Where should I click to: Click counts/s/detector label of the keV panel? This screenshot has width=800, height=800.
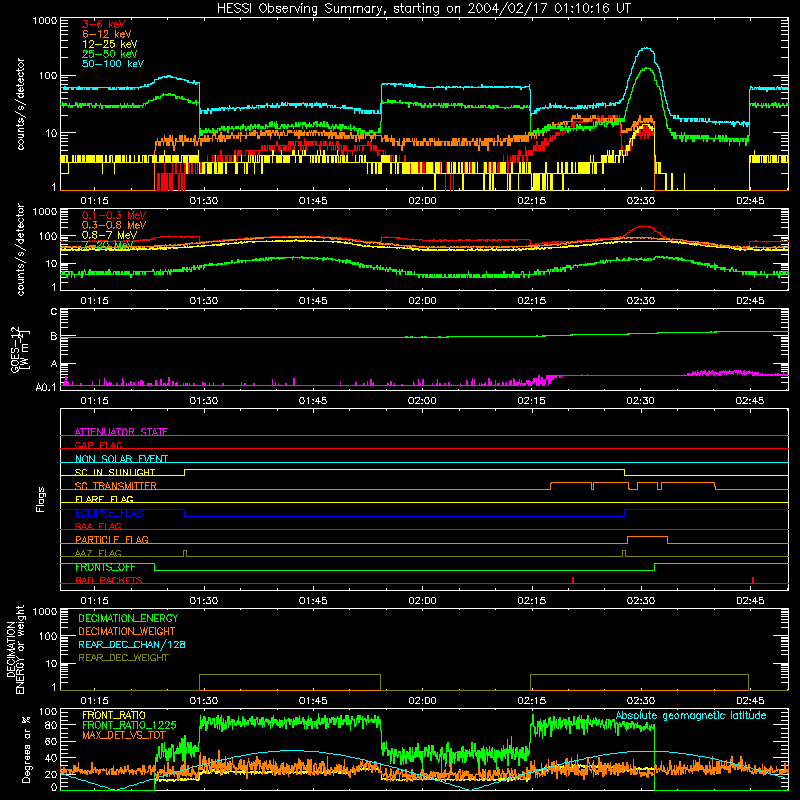pyautogui.click(x=20, y=104)
